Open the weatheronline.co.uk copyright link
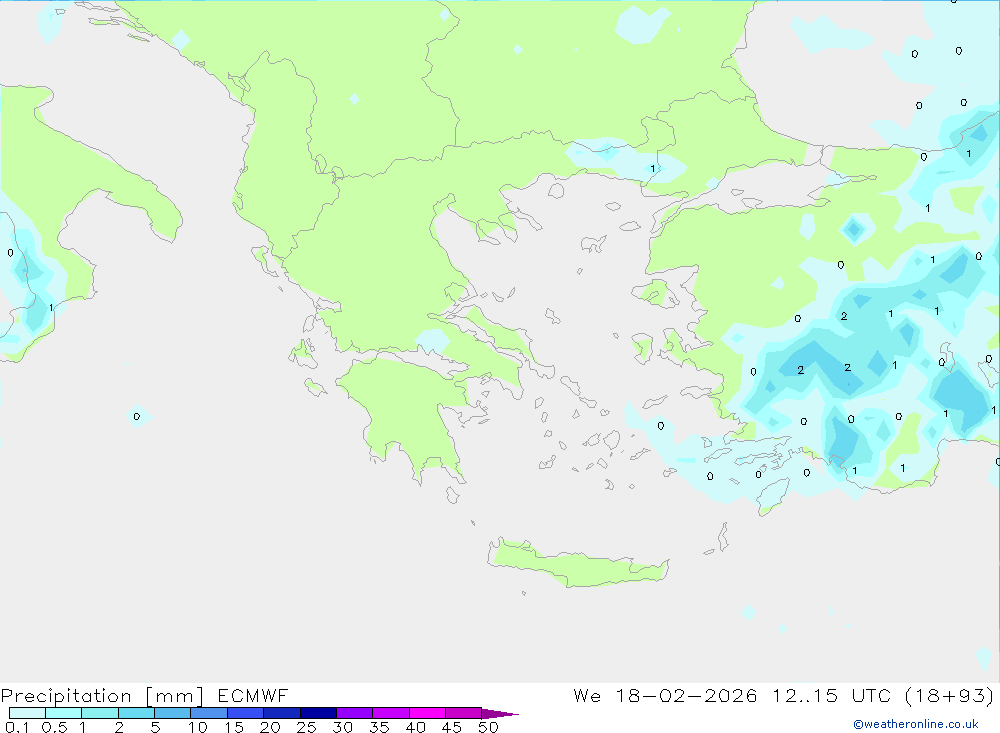1000x733 pixels. [x=916, y=724]
